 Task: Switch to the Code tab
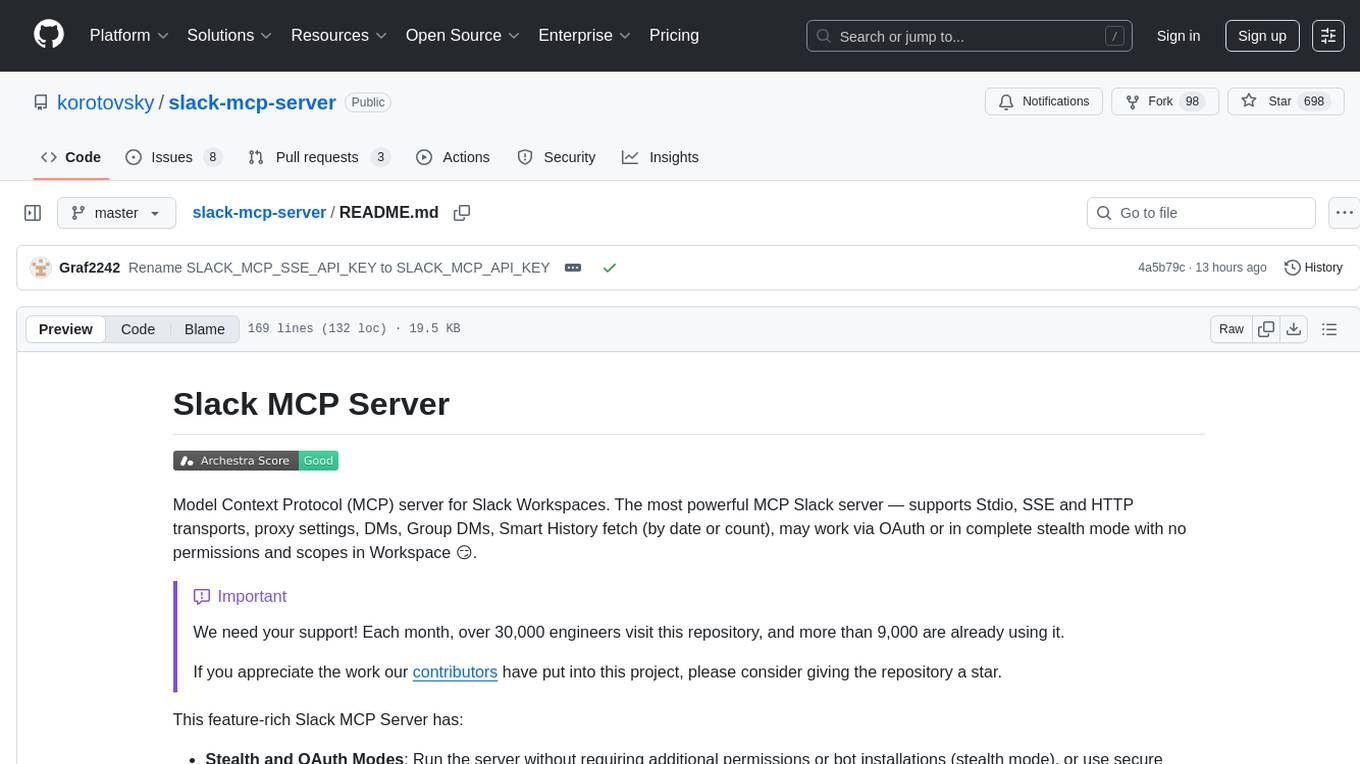[71, 157]
